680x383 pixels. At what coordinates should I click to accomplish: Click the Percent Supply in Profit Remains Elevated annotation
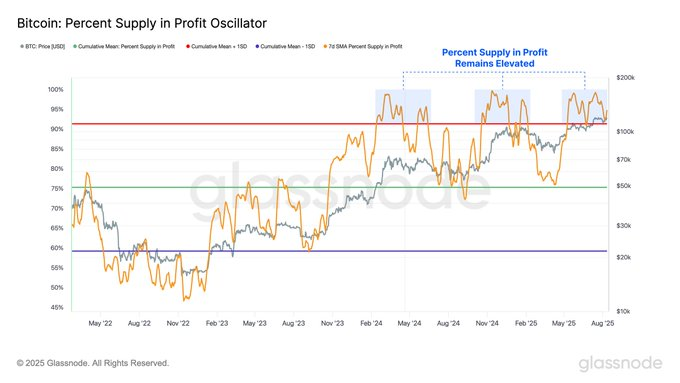pyautogui.click(x=494, y=58)
